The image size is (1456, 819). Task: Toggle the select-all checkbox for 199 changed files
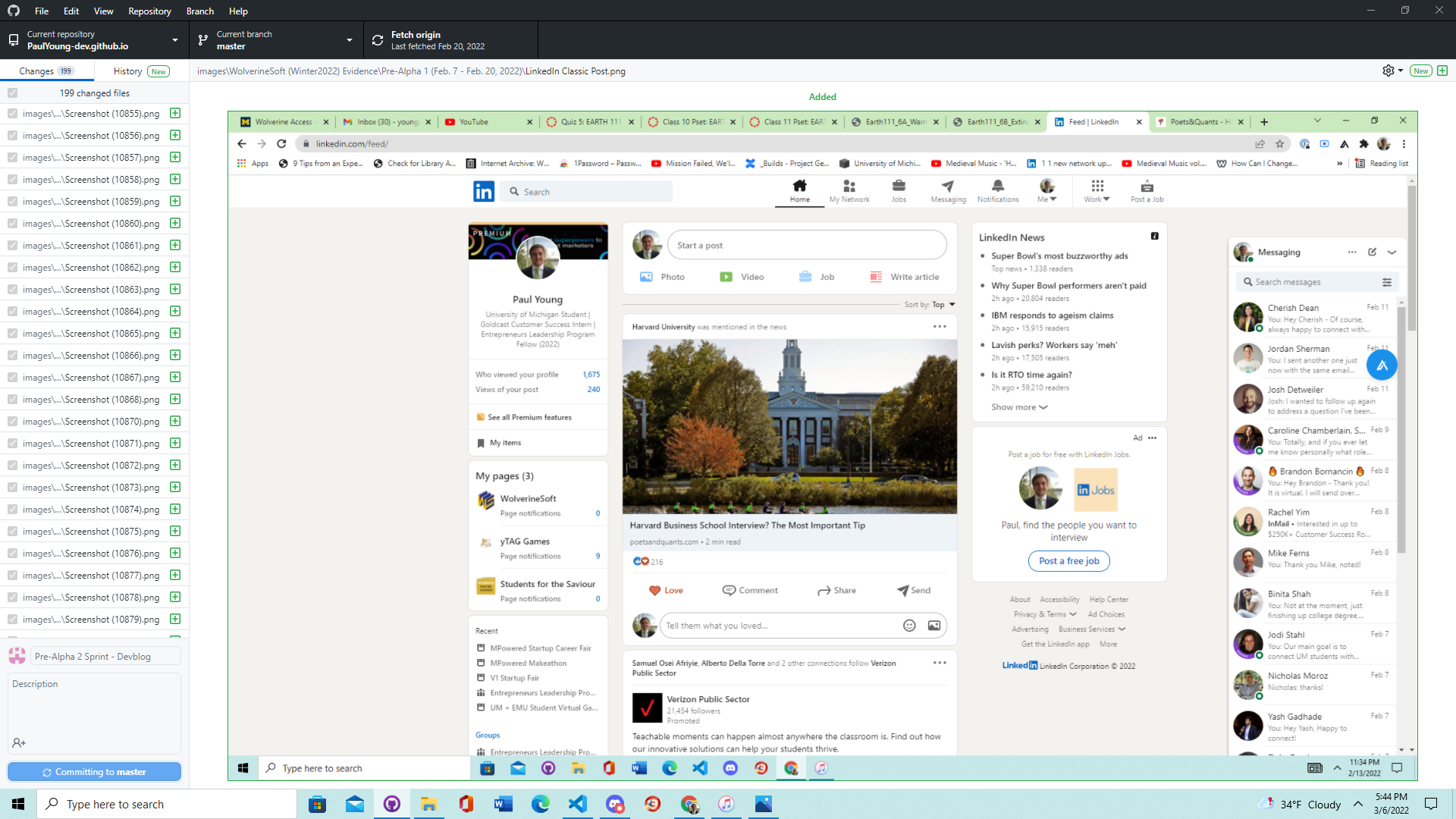click(x=12, y=93)
